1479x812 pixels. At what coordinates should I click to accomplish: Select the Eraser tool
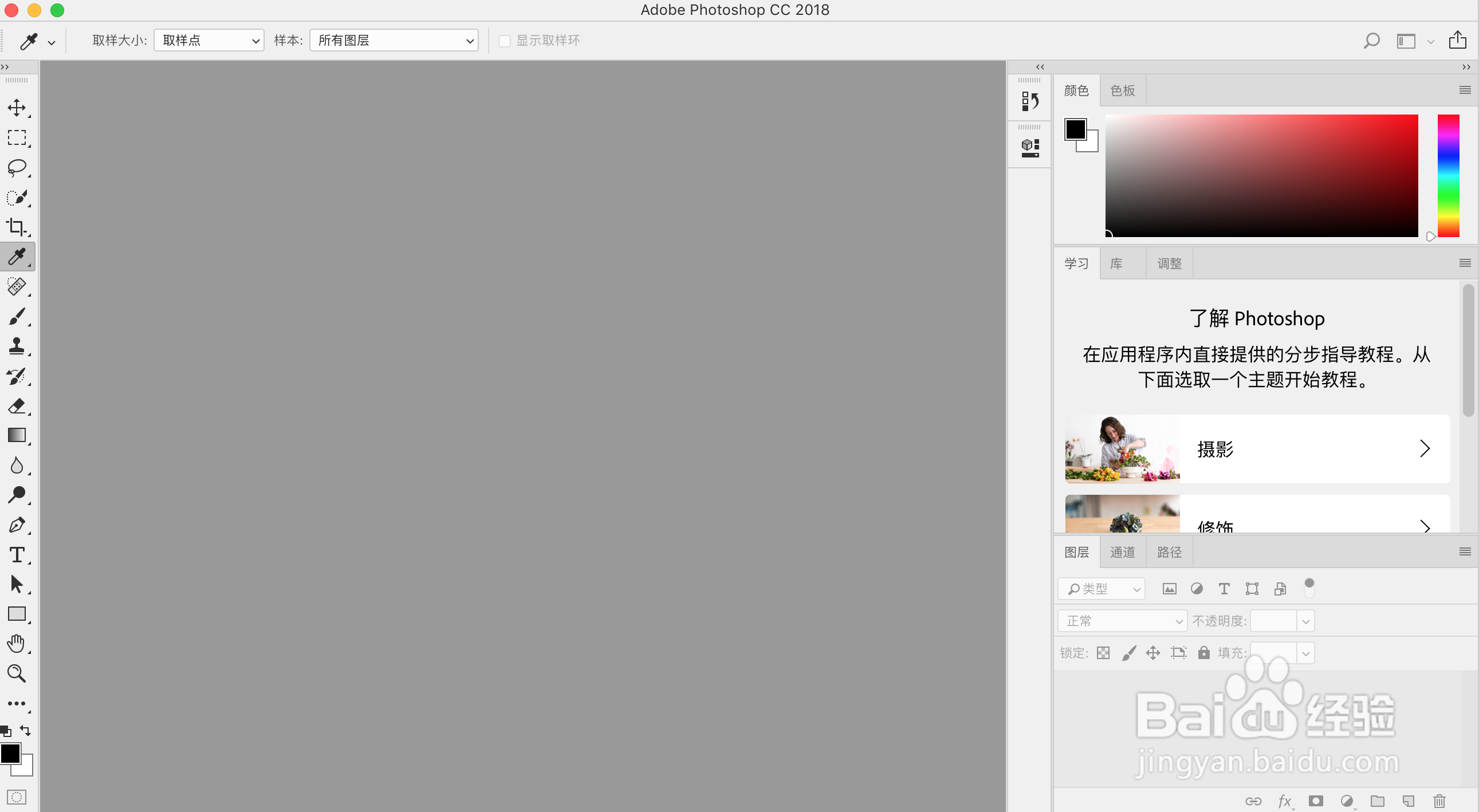click(17, 405)
